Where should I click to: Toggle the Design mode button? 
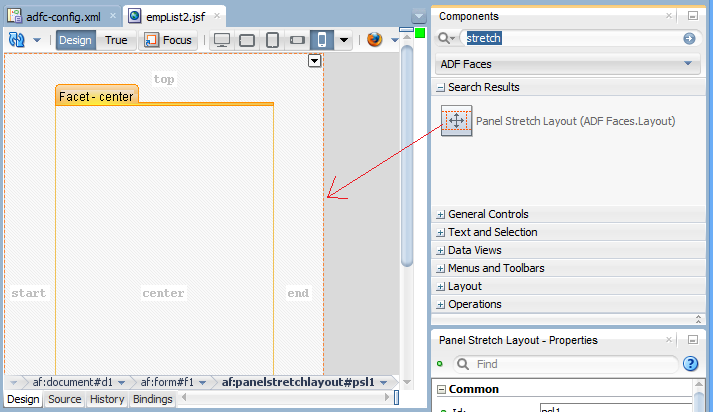pyautogui.click(x=75, y=40)
